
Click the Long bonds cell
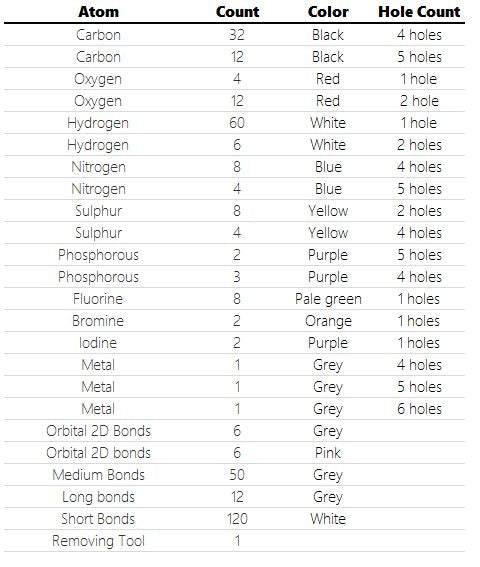pyautogui.click(x=98, y=497)
